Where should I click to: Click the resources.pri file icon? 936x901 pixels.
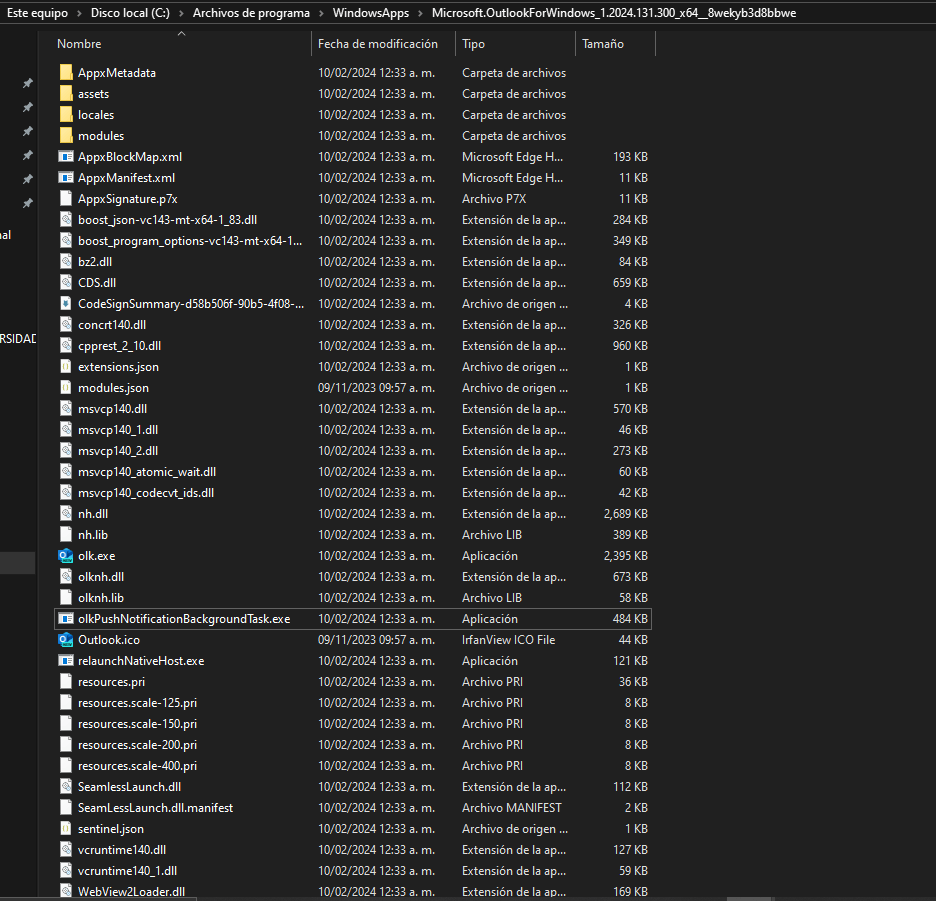[66, 681]
